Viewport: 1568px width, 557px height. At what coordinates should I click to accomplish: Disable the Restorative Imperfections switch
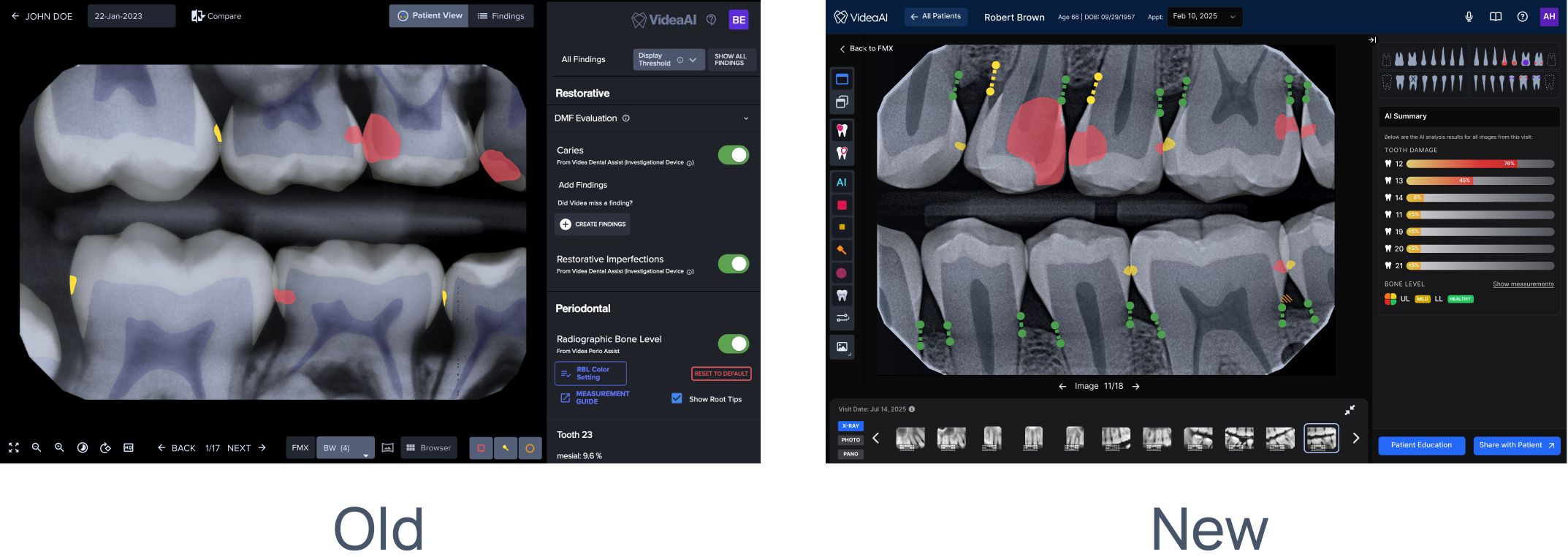(733, 264)
